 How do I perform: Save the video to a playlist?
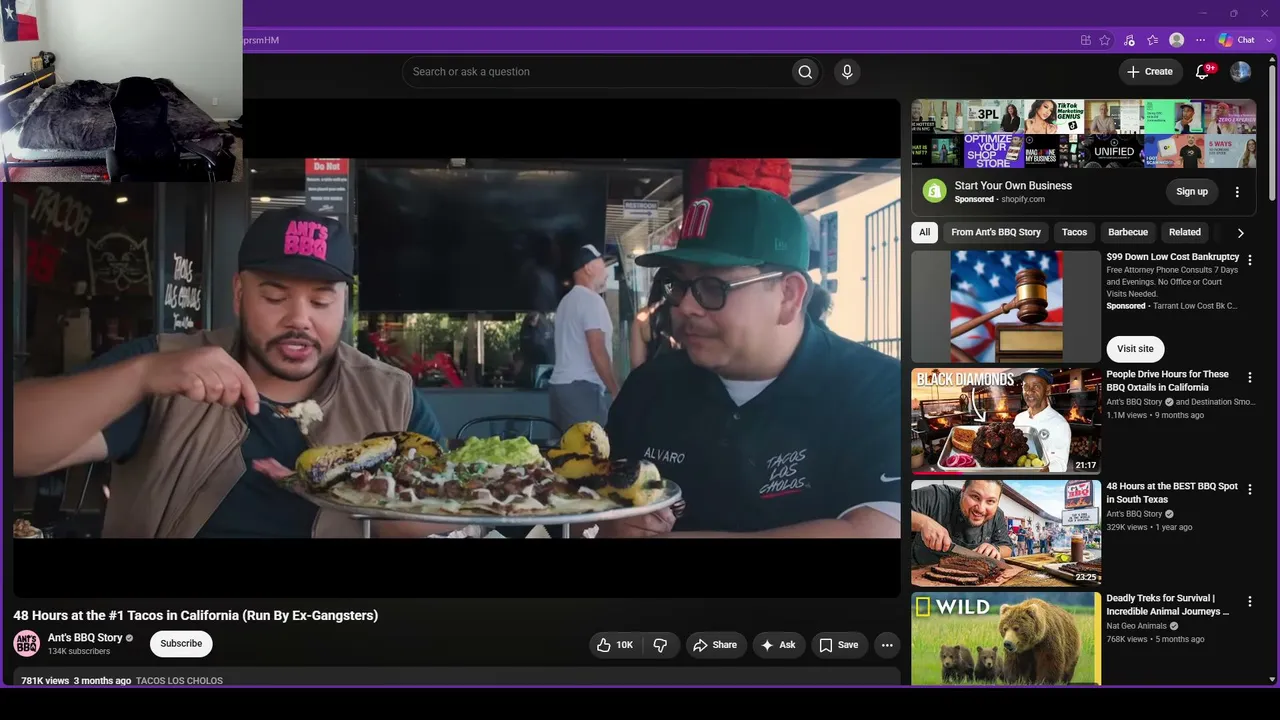839,645
